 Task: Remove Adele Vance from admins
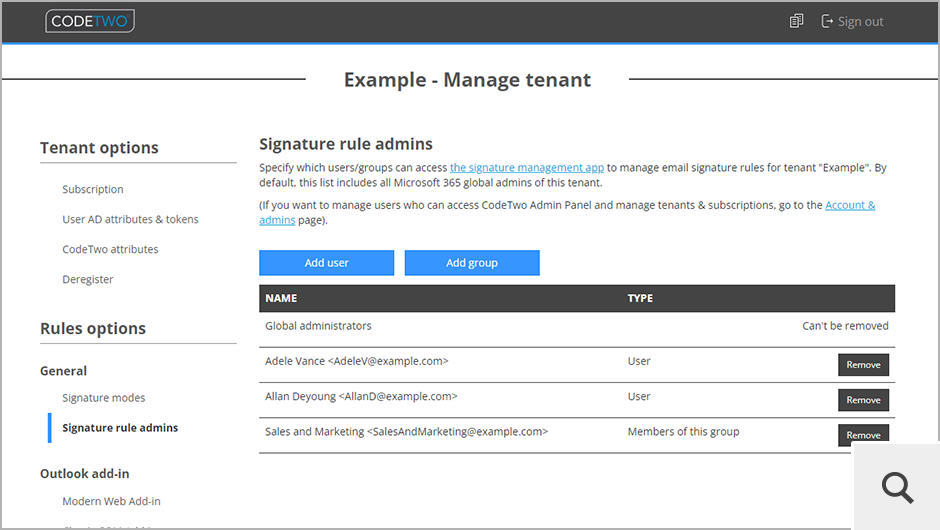pos(863,365)
